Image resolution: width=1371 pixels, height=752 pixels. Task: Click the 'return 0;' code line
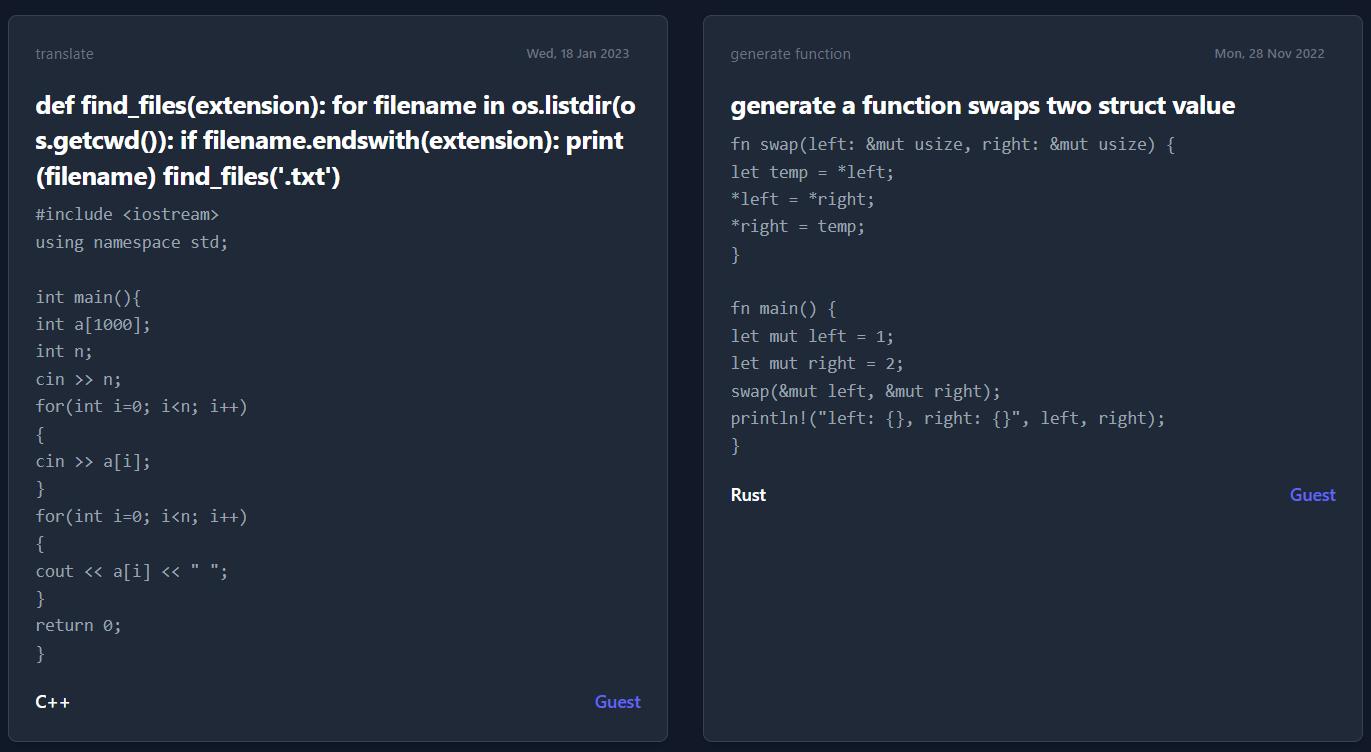pos(78,626)
